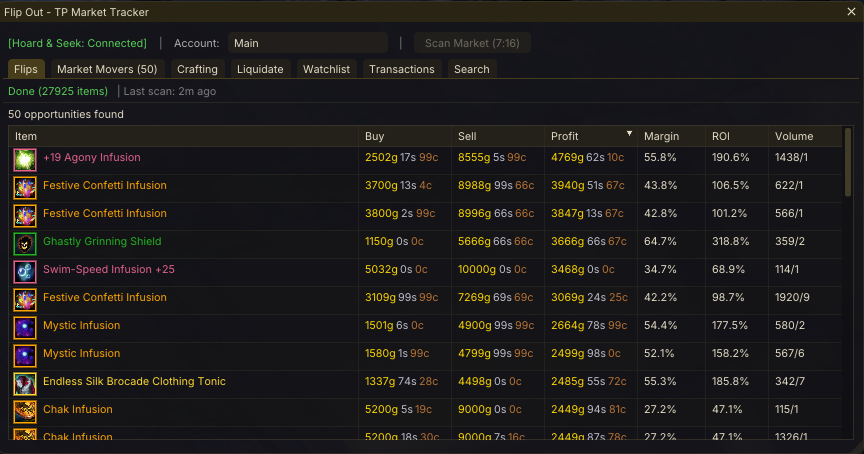Screen dimensions: 864x454
Task: Click buy price 2502g 17s 99c
Action: pyautogui.click(x=402, y=158)
